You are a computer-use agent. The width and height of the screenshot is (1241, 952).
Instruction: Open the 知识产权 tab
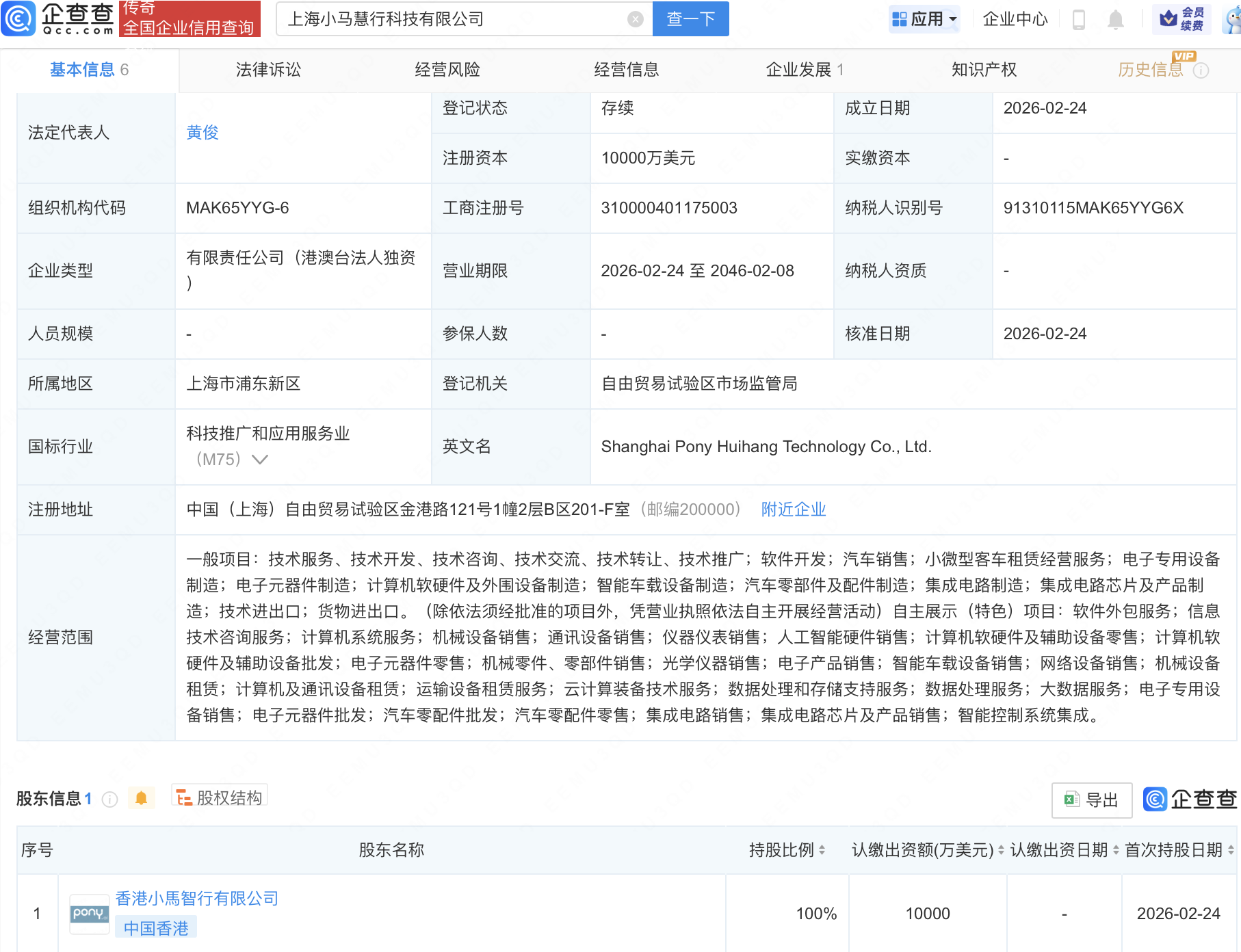click(984, 70)
